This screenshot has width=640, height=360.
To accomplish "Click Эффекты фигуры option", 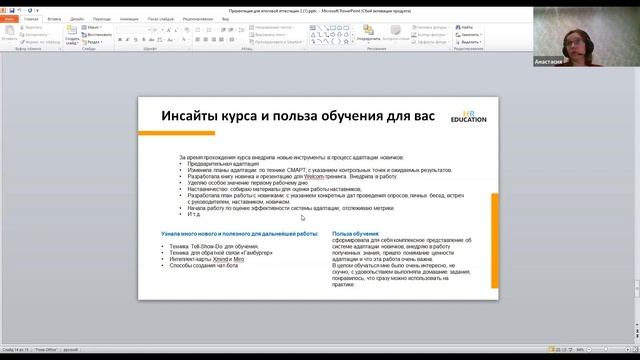I will [x=430, y=42].
